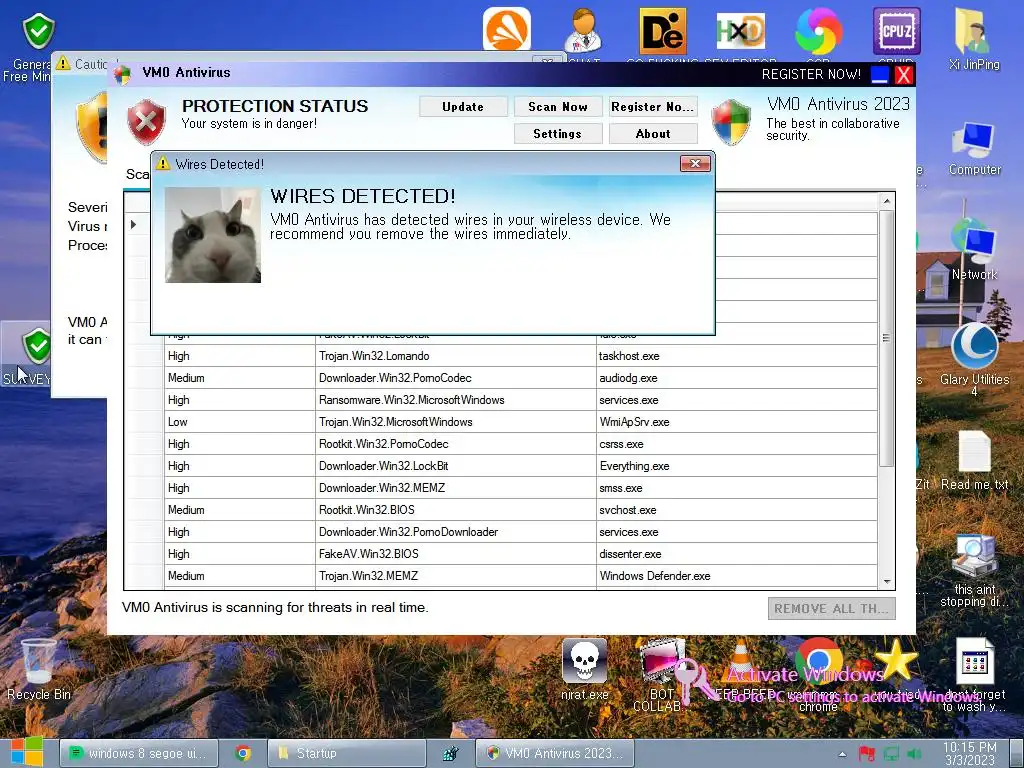Click the threat list scroll up arrow
Viewport: 1024px width, 768px height.
coord(886,201)
